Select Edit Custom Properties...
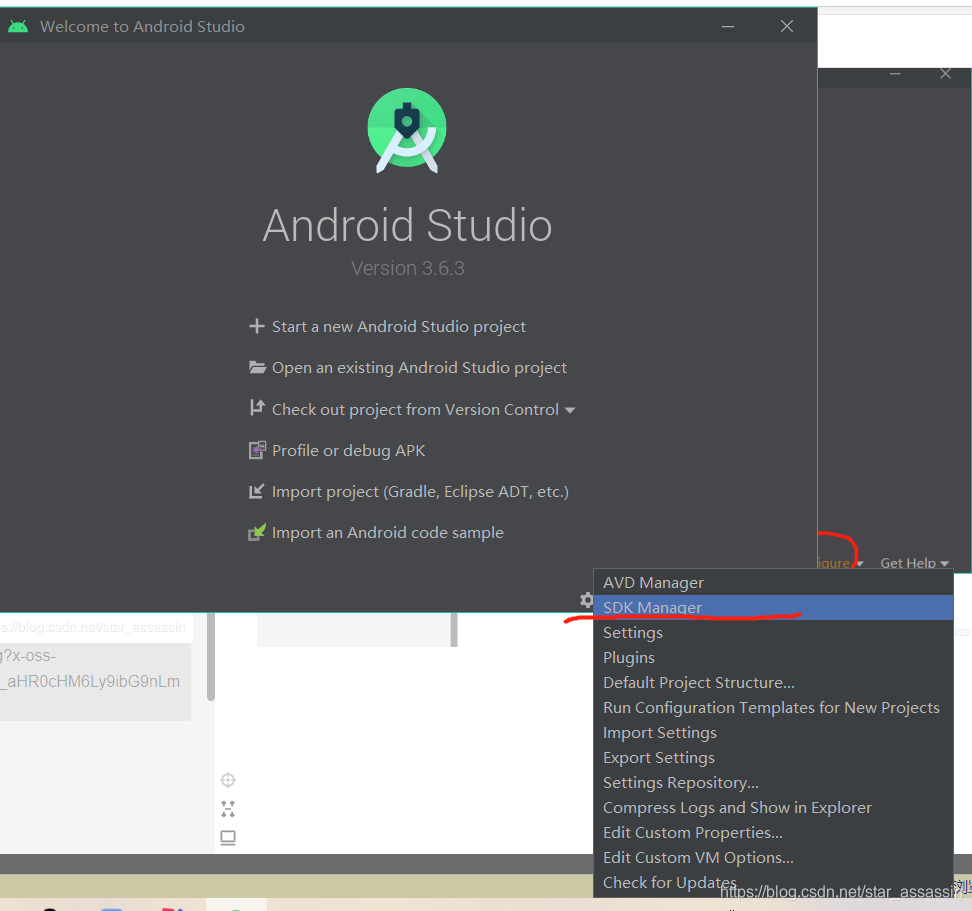The image size is (972, 911). point(773,832)
